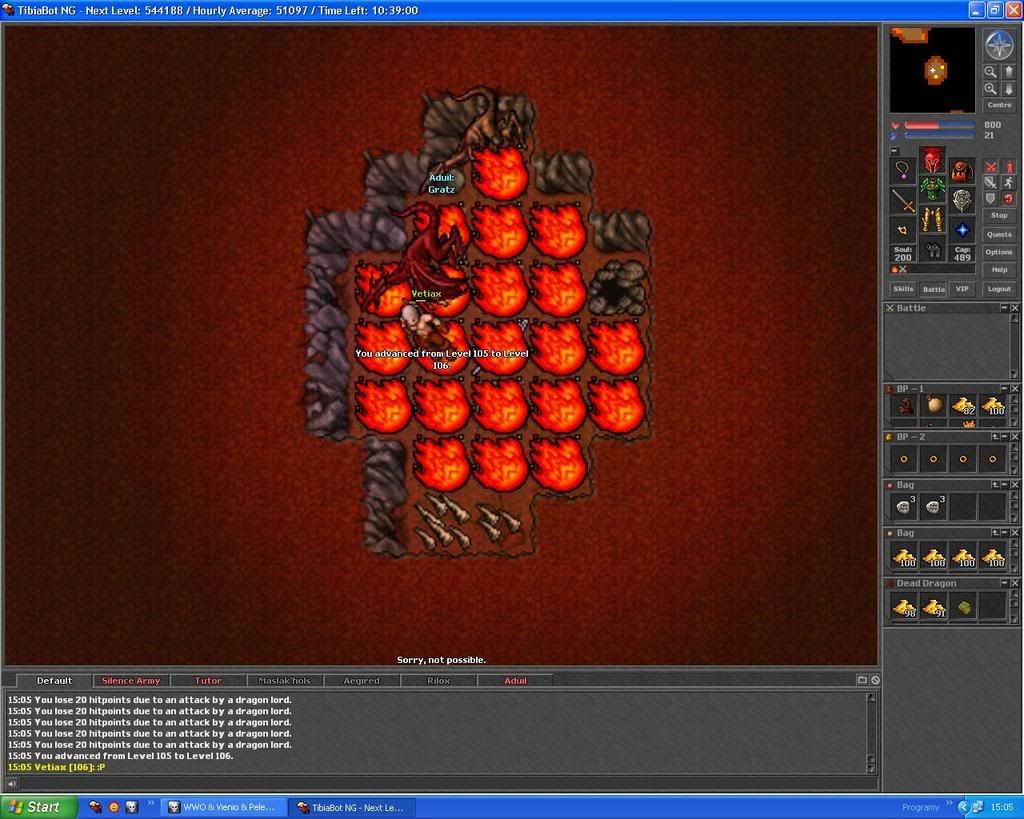Viewport: 1024px width, 819px height.
Task: Open the Quests log button
Action: (999, 234)
